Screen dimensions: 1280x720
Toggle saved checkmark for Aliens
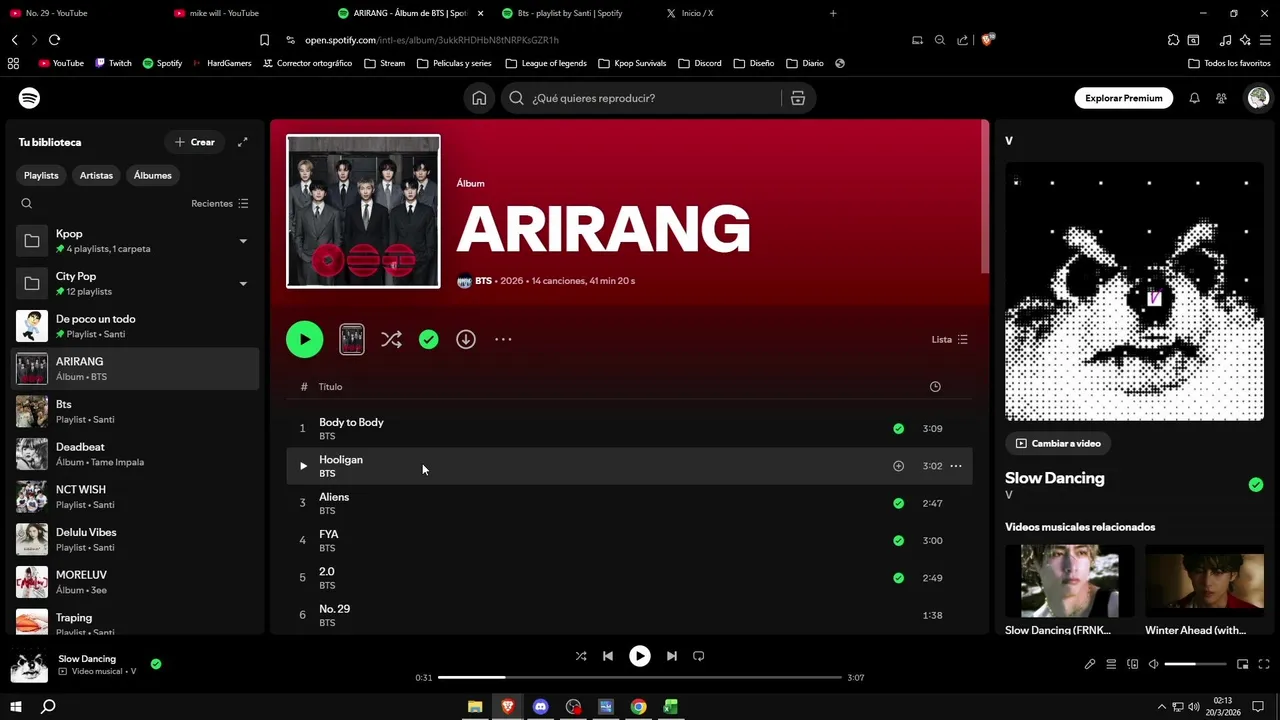click(898, 503)
